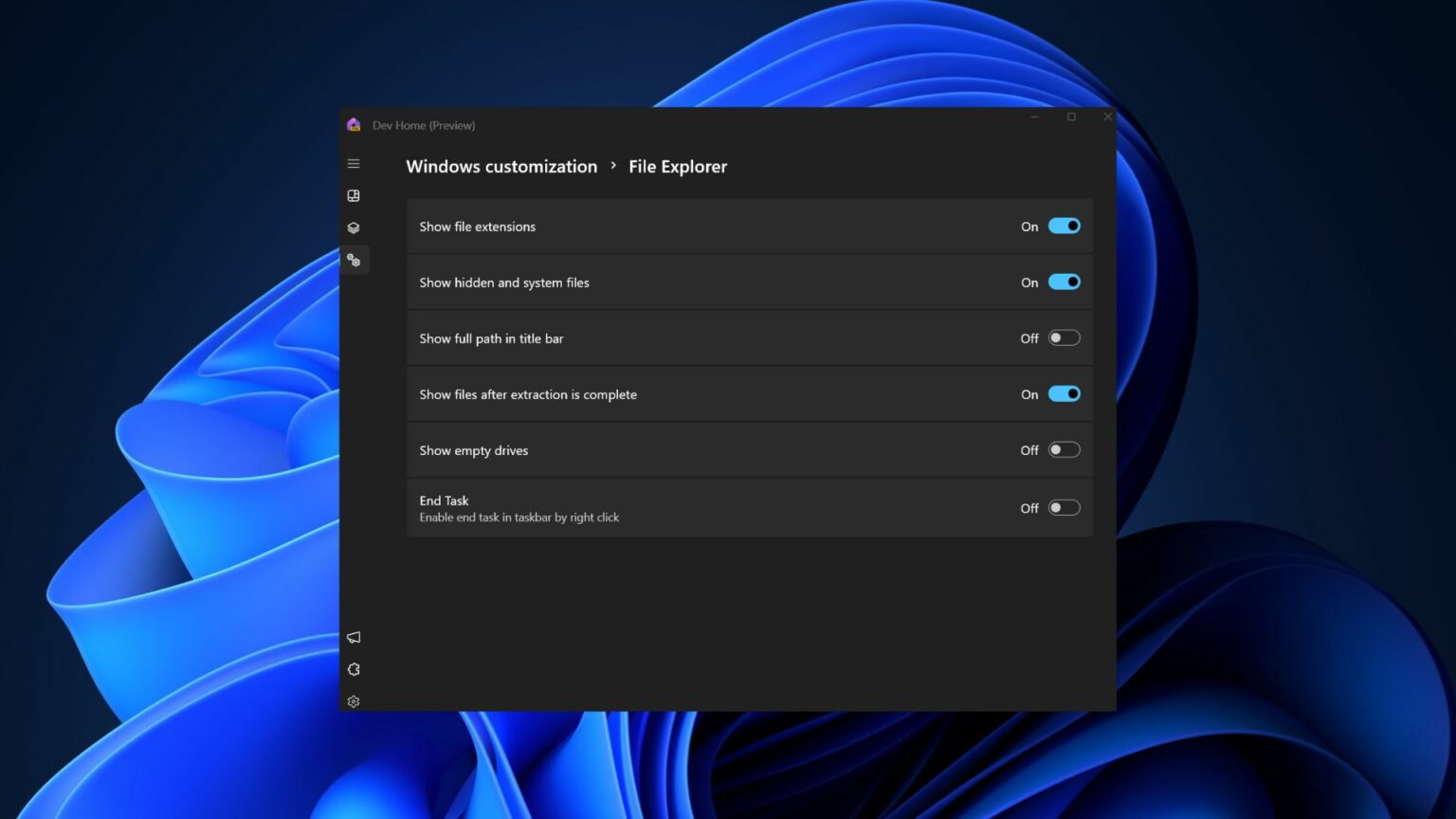Screen dimensions: 1456x819
Task: Select the End Task settings row
Action: tap(749, 507)
